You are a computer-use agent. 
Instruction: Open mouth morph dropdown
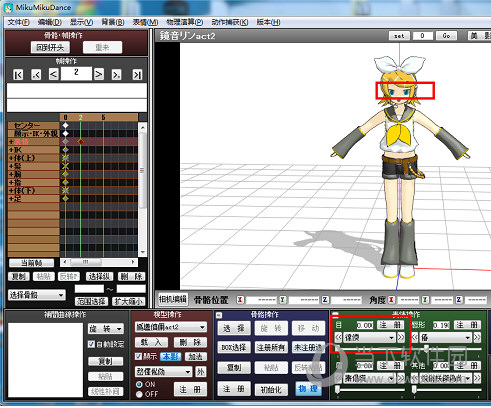point(446,337)
